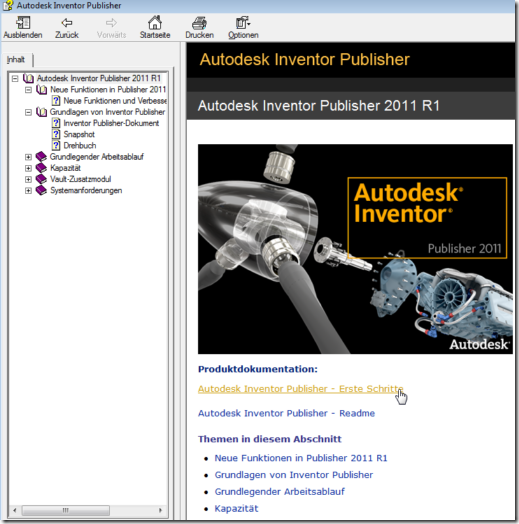Follow the Grundlegender Arbeitsablauf page link
The height and width of the screenshot is (524, 519).
point(279,492)
